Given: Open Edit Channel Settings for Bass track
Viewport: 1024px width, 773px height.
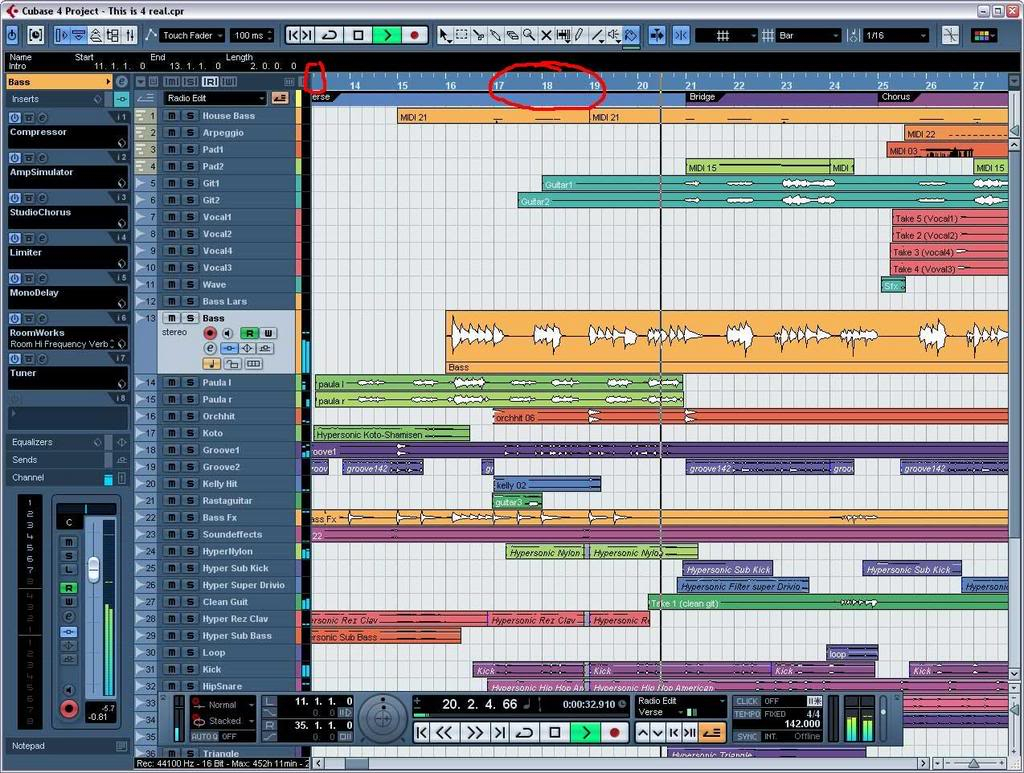Looking at the screenshot, I should coord(211,348).
